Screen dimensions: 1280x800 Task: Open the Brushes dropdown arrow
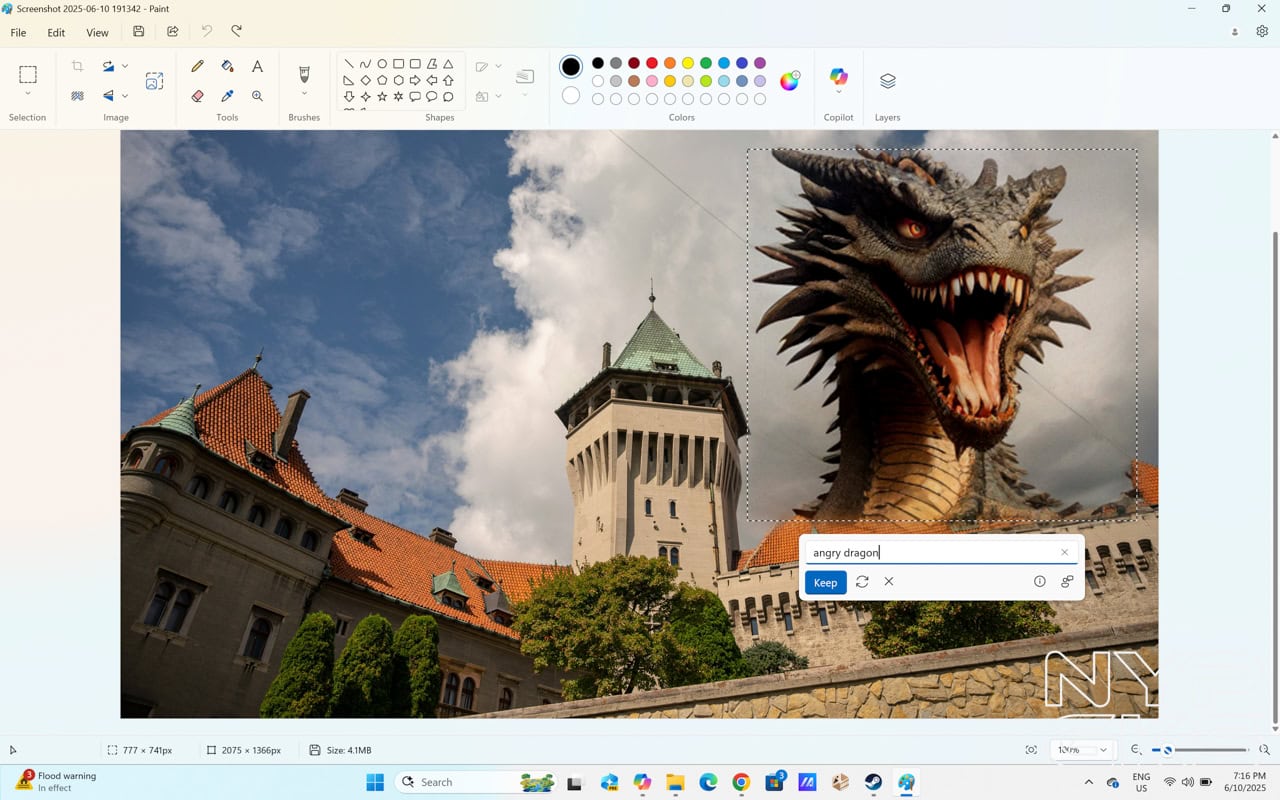point(304,94)
